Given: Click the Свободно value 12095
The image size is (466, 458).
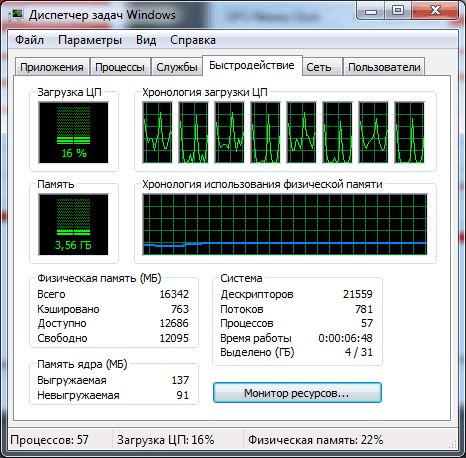Looking at the screenshot, I should coord(174,338).
